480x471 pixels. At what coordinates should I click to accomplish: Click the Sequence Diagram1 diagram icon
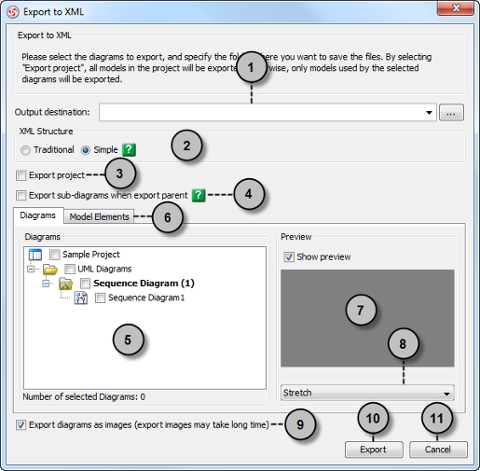pos(81,298)
